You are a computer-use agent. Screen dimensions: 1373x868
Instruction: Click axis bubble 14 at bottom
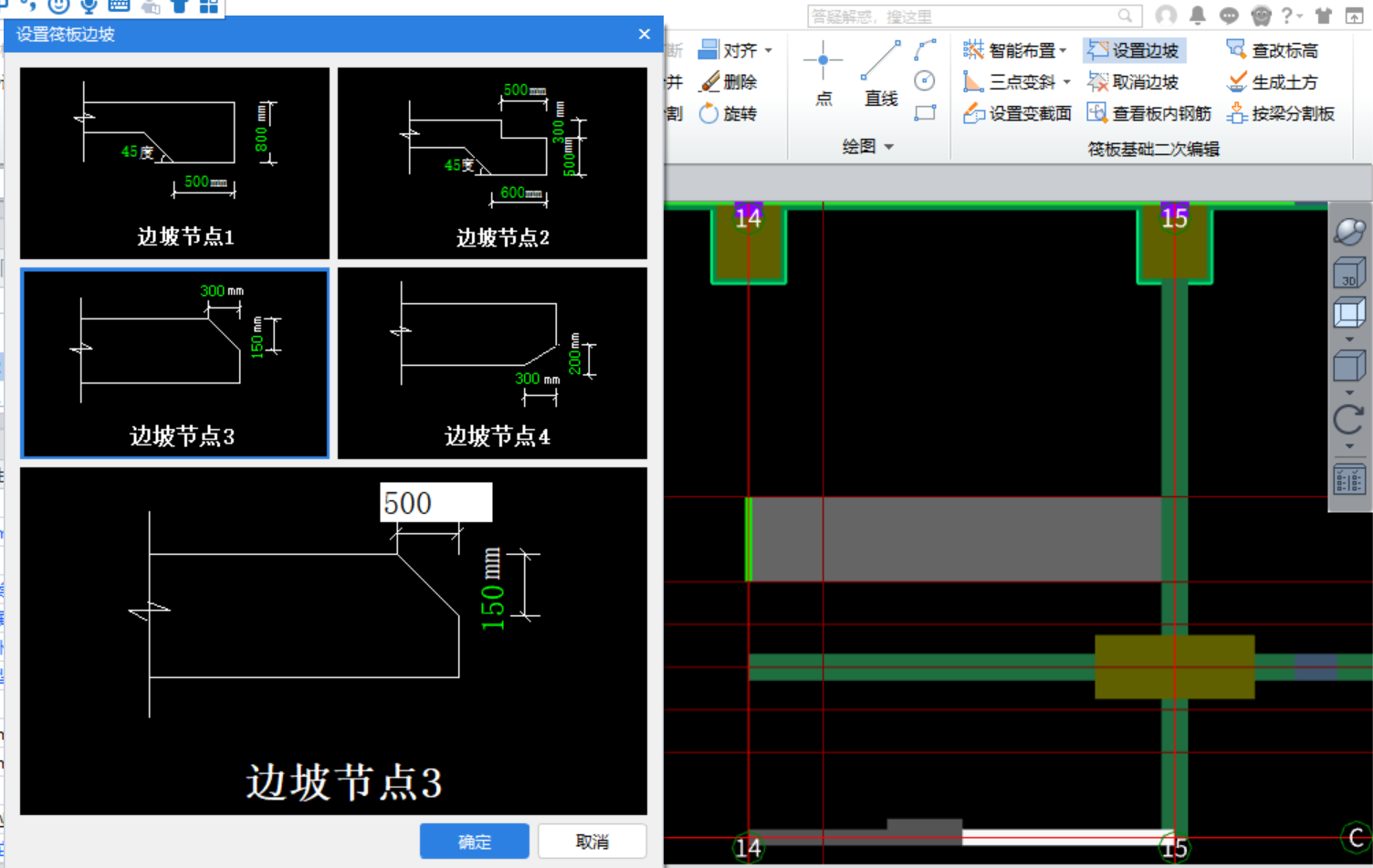748,848
